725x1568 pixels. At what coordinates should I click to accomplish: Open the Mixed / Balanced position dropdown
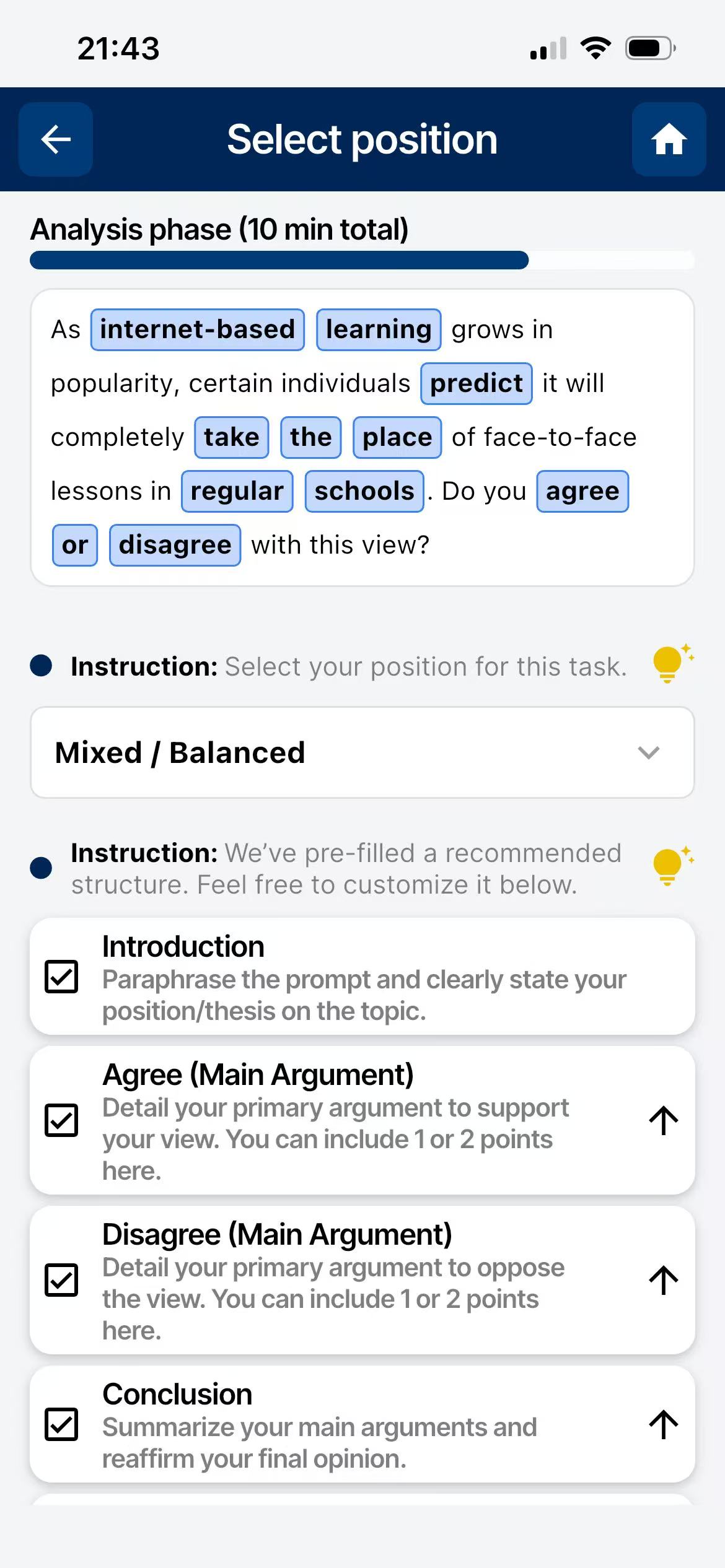click(x=362, y=752)
